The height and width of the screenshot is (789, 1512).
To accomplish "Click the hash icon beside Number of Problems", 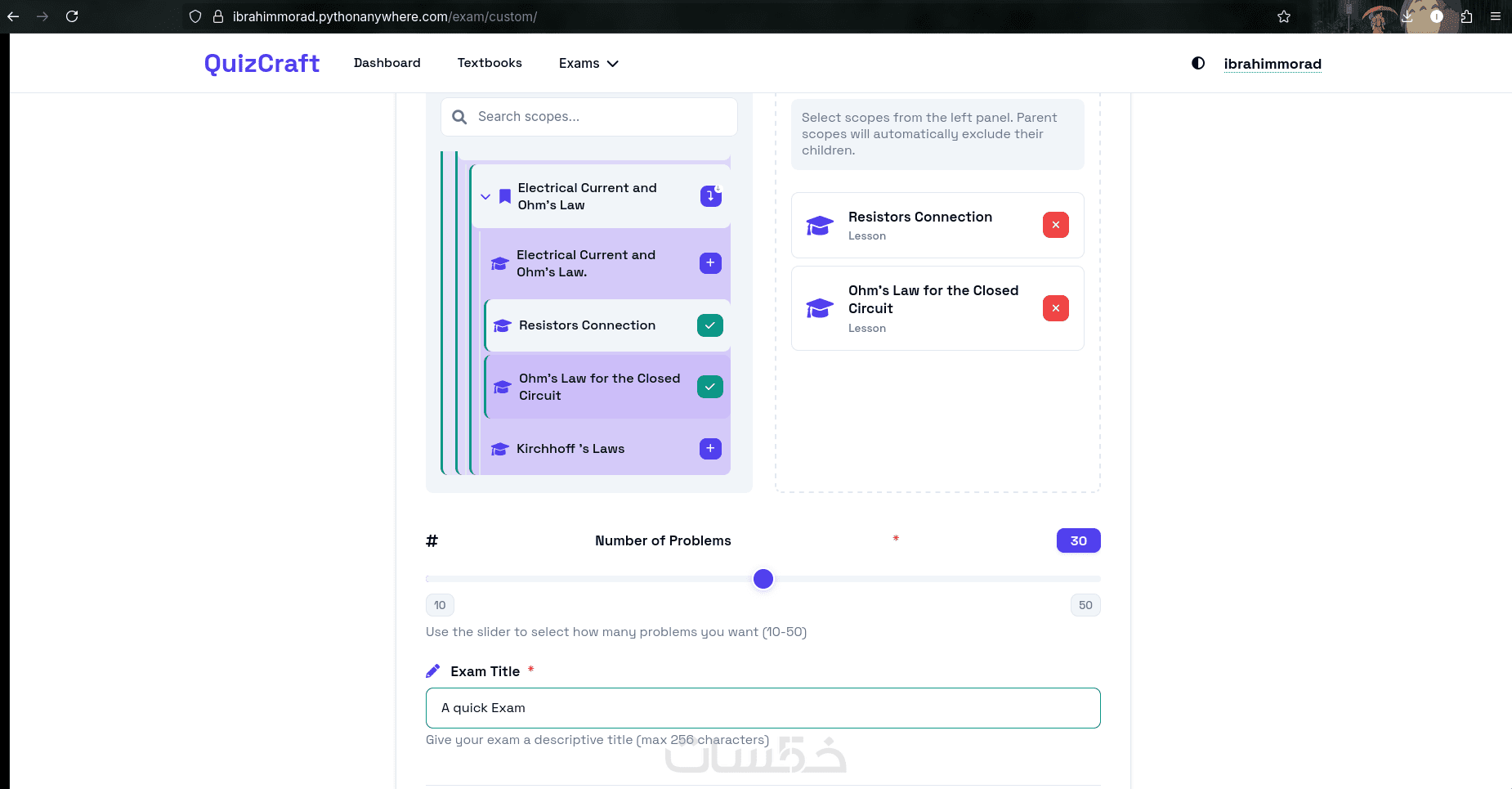I will [432, 540].
